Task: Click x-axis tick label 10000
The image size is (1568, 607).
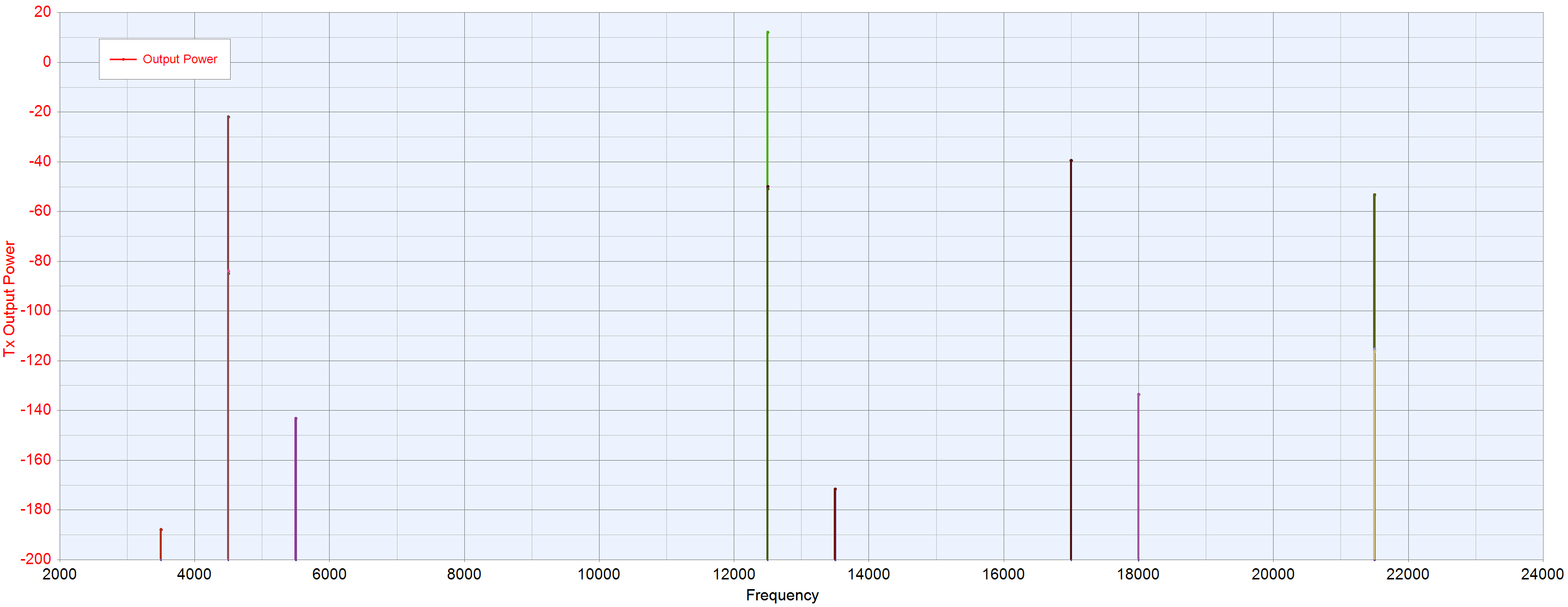Action: tap(599, 574)
